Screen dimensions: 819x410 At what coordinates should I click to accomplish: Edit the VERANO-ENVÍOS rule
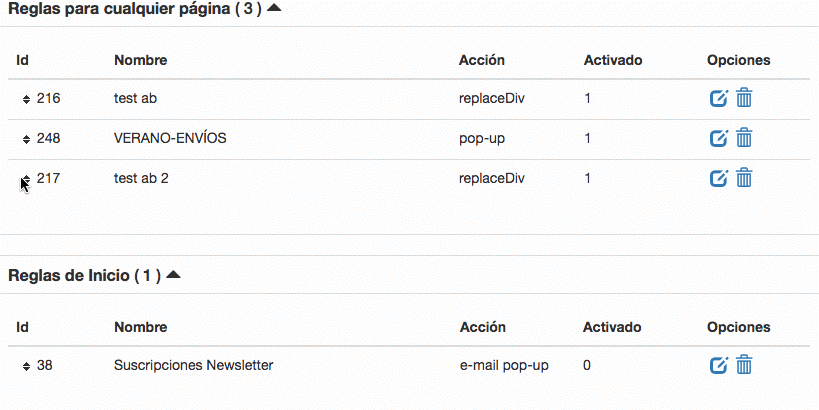pos(719,138)
